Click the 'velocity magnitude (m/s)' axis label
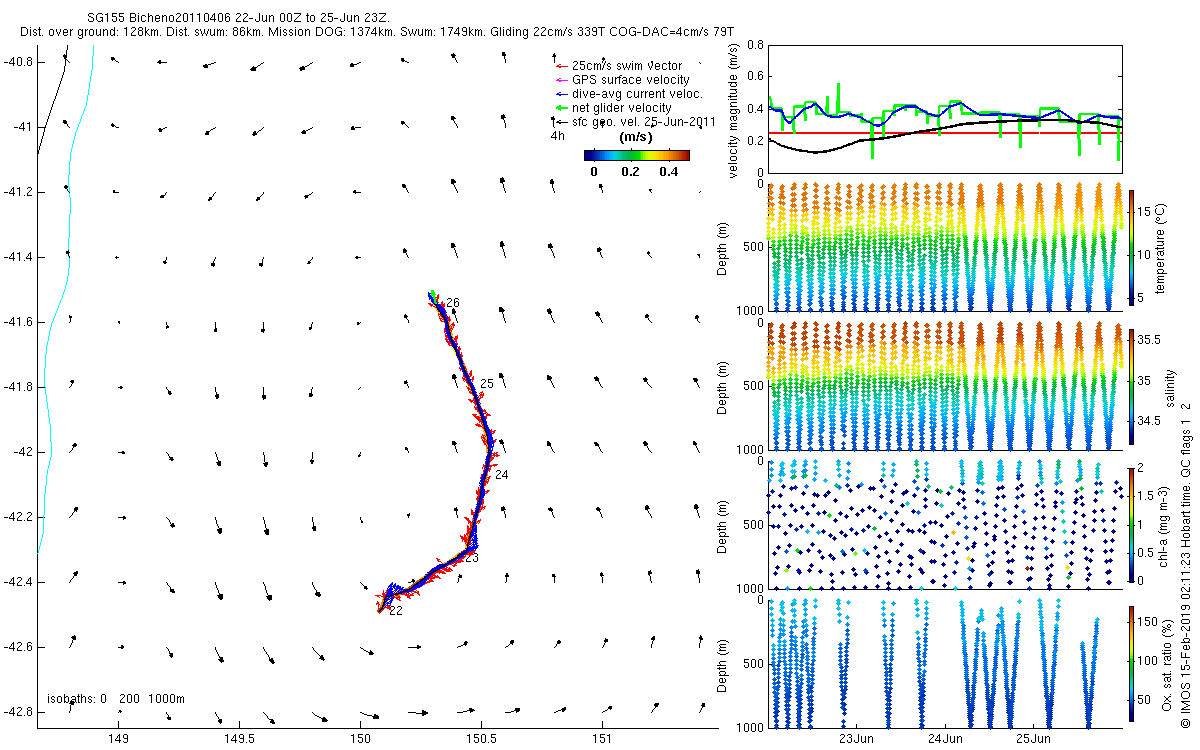1200x750 pixels. tap(735, 111)
